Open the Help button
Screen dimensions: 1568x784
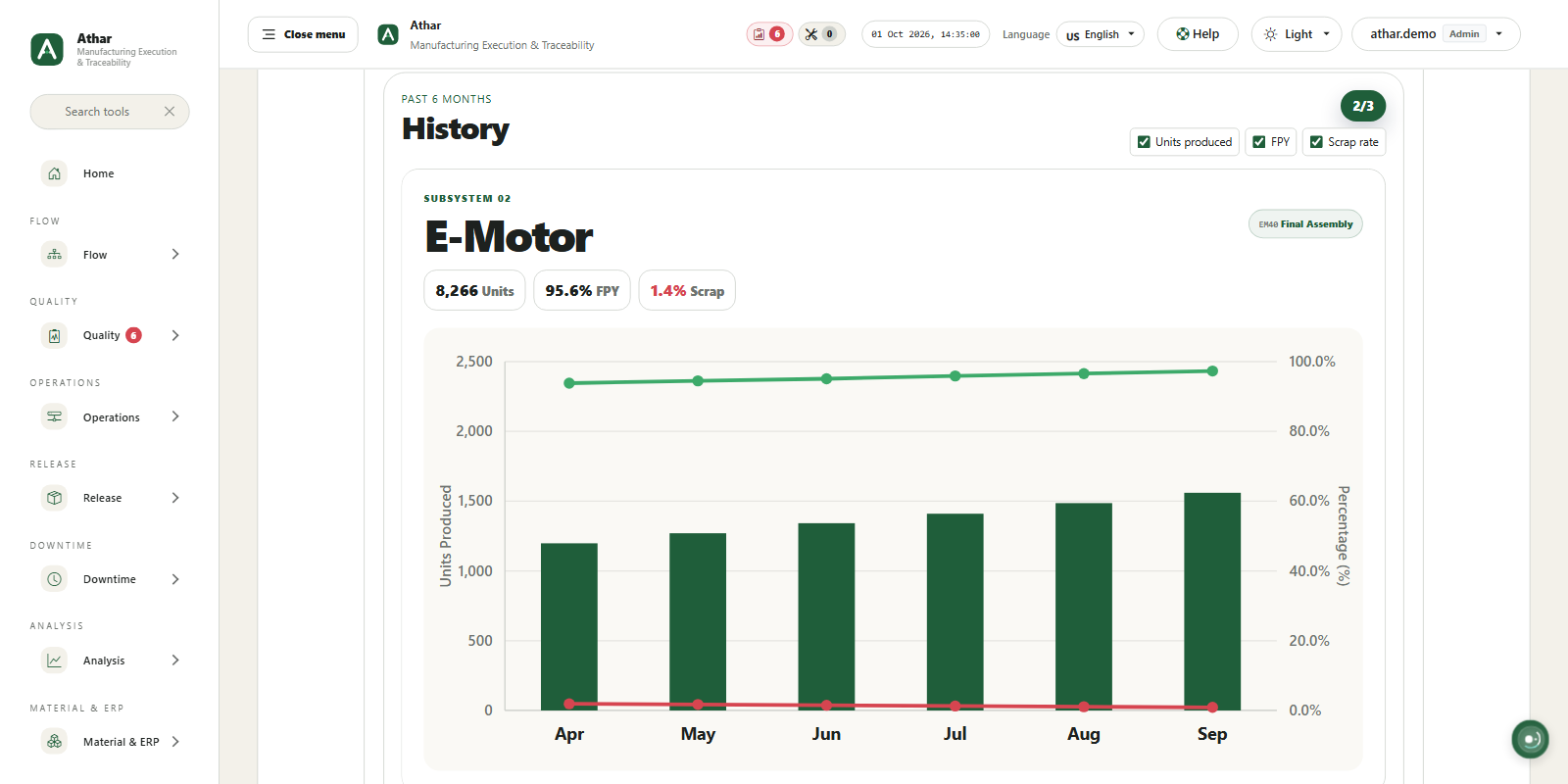coord(1198,34)
